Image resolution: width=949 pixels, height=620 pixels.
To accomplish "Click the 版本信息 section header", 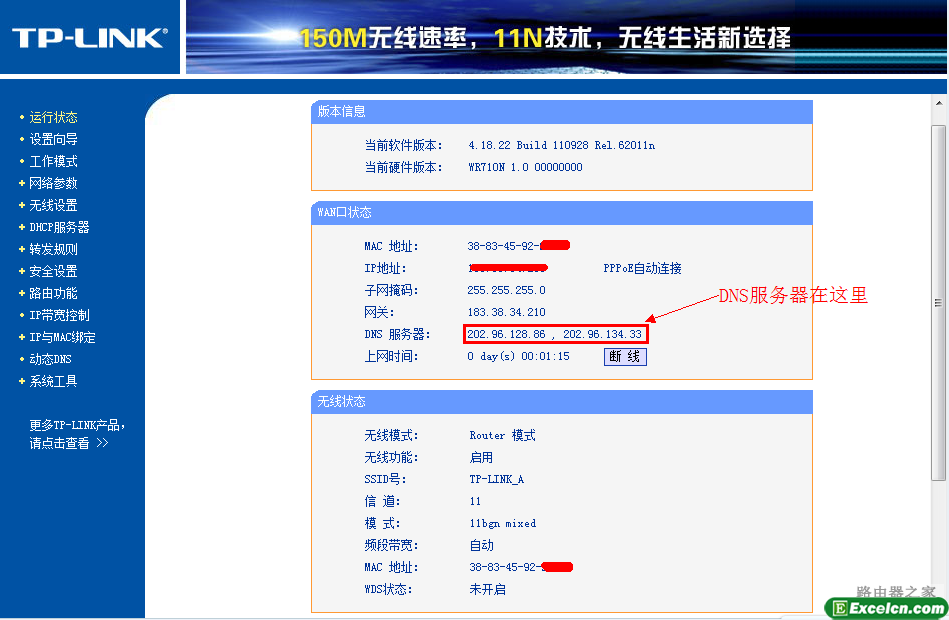I will tap(562, 112).
